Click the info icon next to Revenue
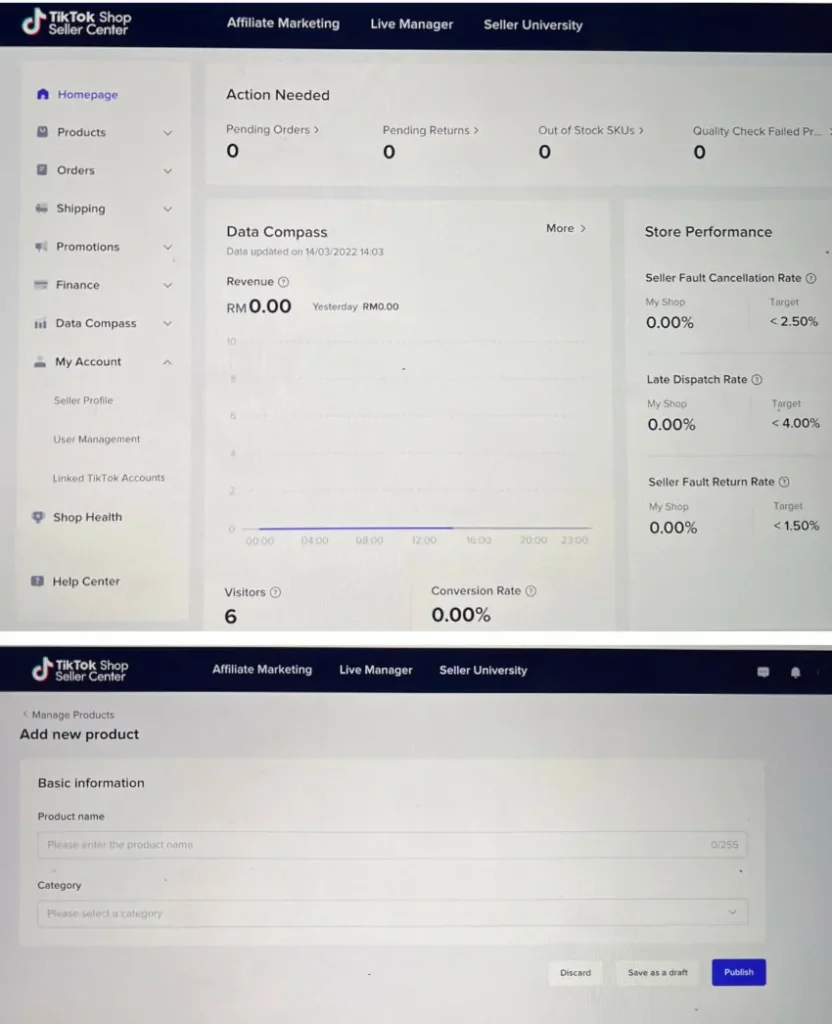Viewport: 832px width, 1024px height. click(284, 282)
